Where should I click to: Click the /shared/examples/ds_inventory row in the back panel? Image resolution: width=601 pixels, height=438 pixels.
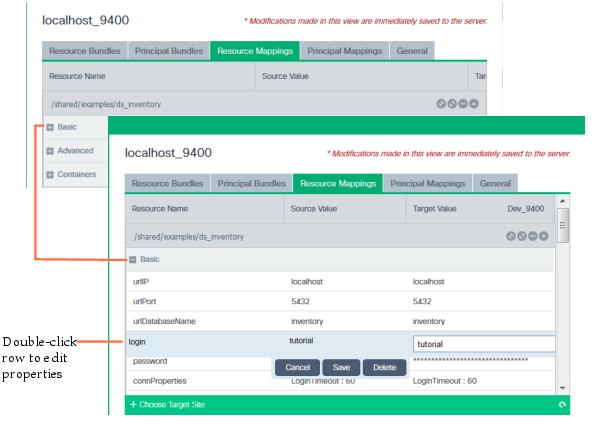pyautogui.click(x=264, y=103)
